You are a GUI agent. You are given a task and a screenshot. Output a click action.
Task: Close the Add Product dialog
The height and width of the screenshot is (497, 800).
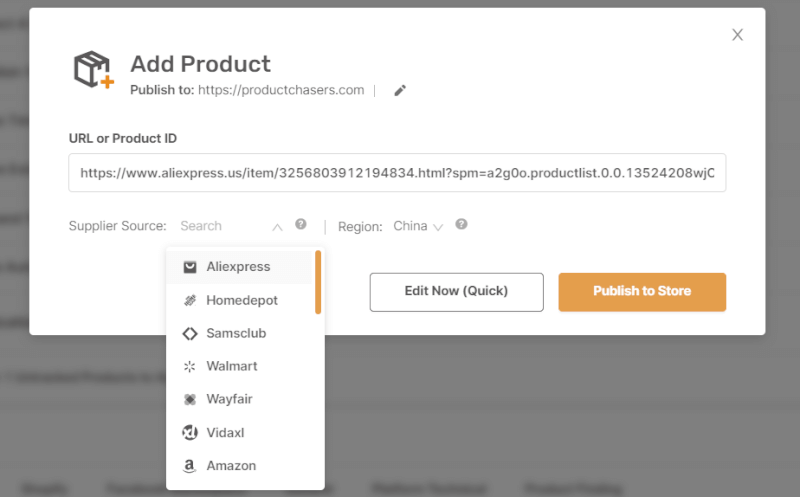[737, 35]
